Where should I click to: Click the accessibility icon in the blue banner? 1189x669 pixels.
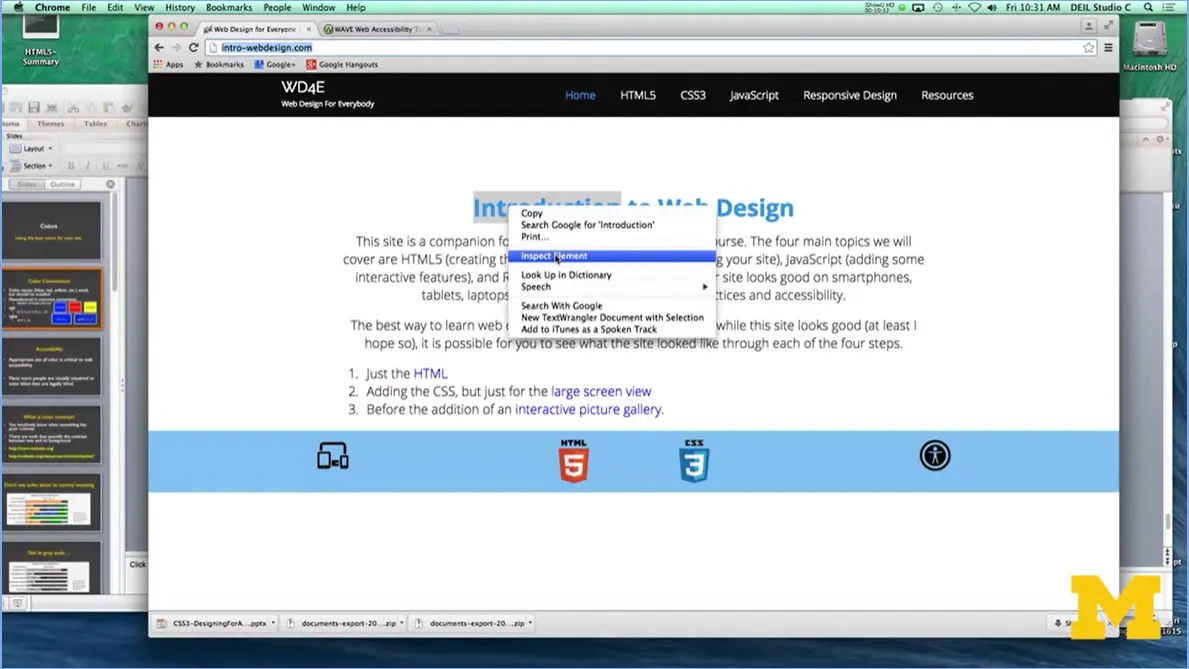pos(934,455)
